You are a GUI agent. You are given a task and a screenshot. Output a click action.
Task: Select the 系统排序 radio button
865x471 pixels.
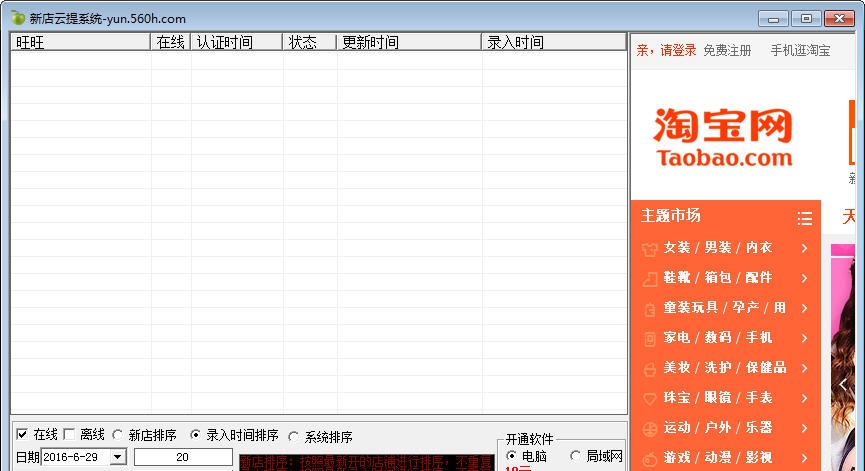point(293,437)
